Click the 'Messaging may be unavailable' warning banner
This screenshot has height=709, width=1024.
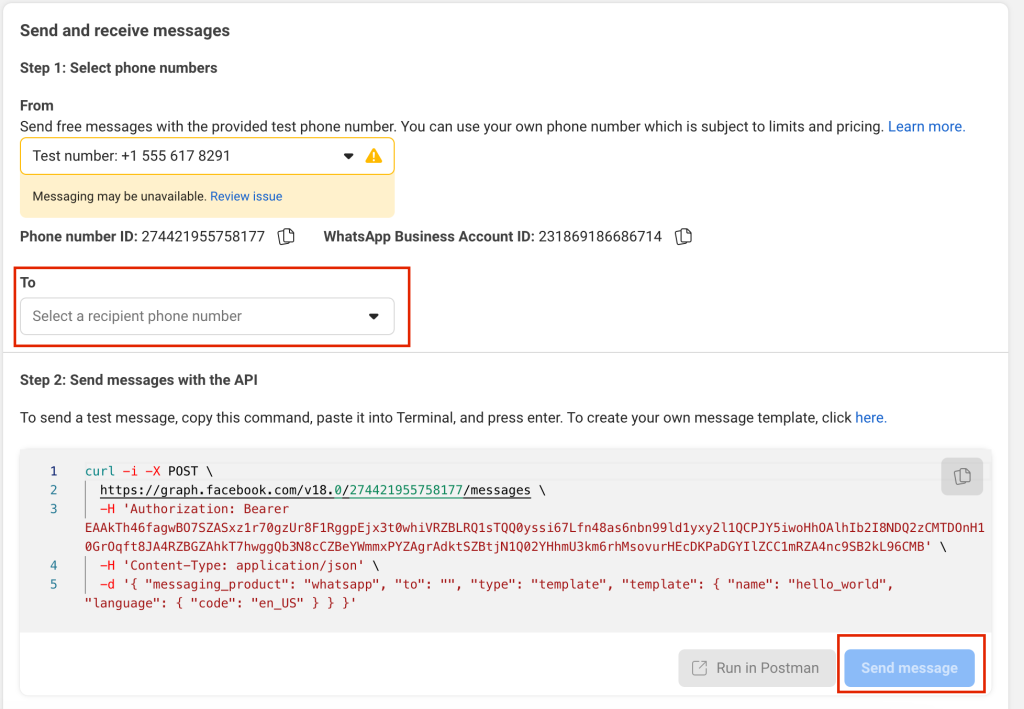point(119,197)
